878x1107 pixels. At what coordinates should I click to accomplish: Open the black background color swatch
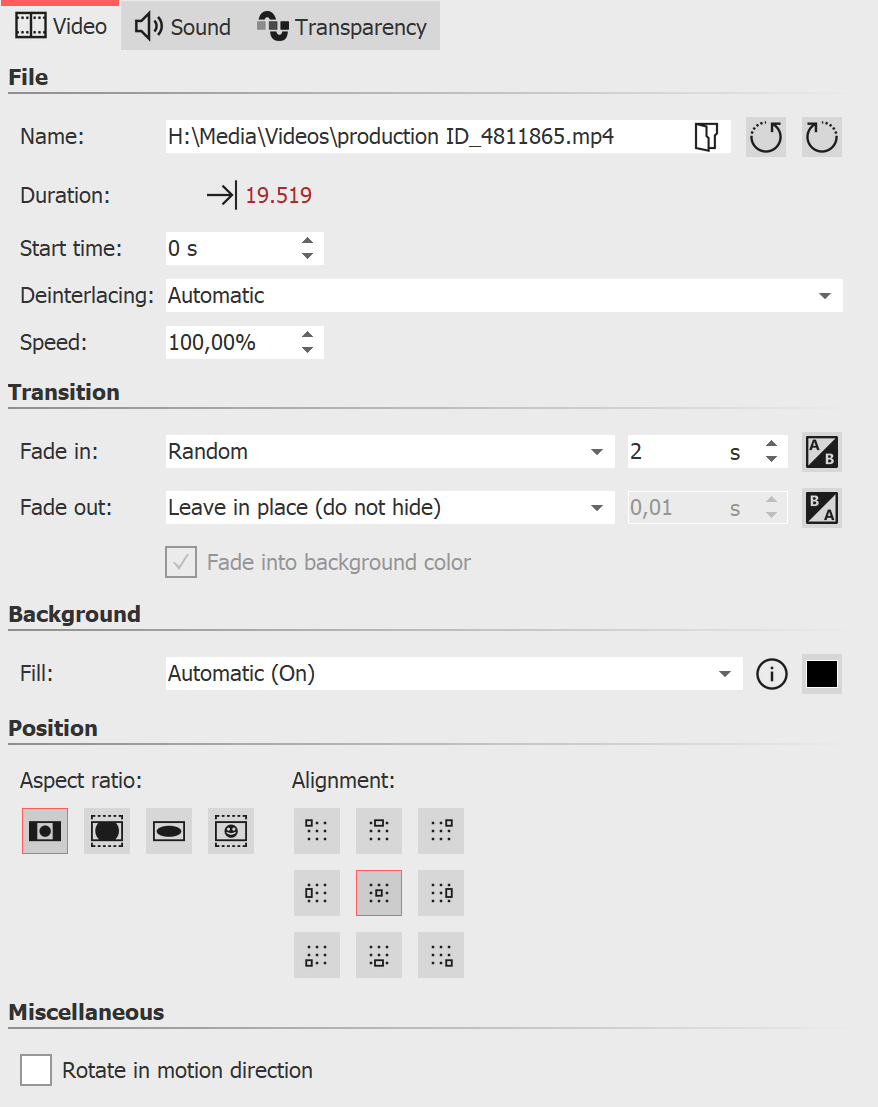tap(821, 674)
